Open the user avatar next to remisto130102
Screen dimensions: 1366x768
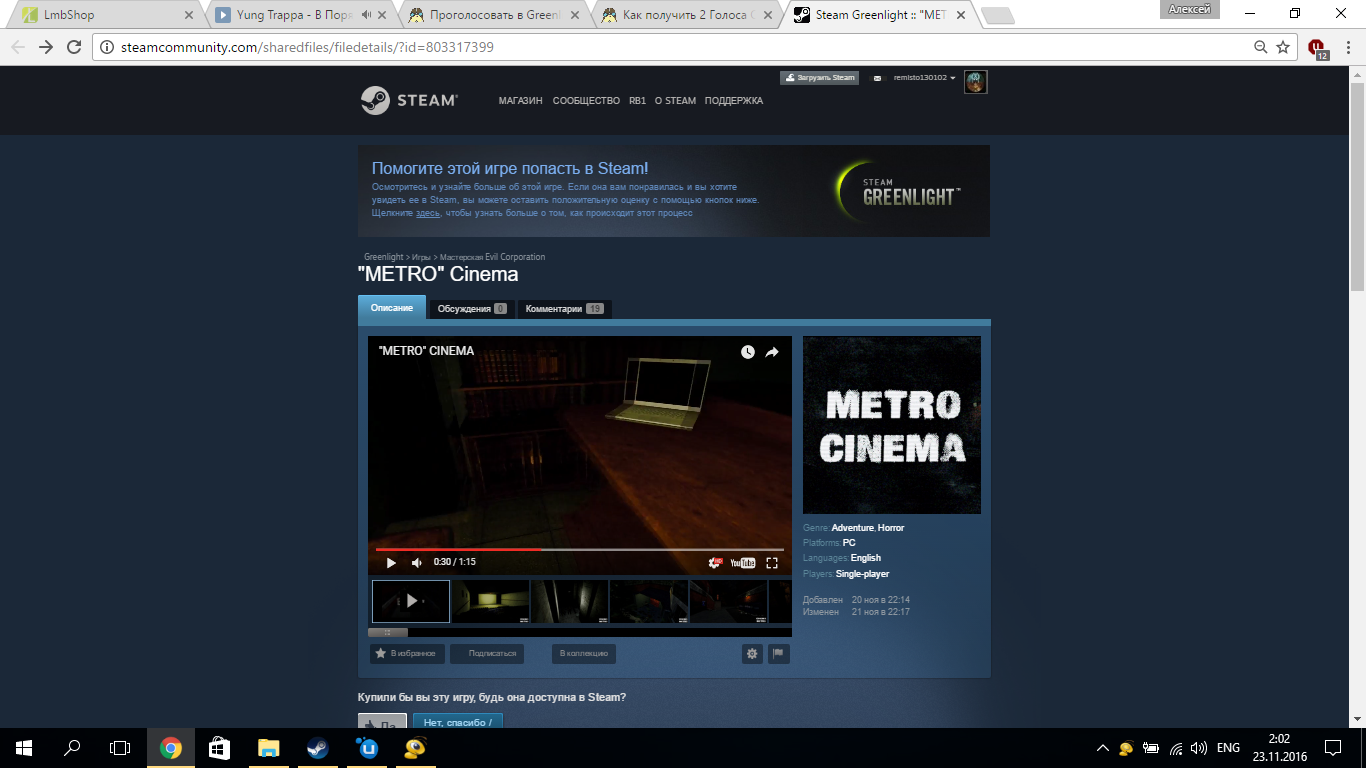[976, 82]
